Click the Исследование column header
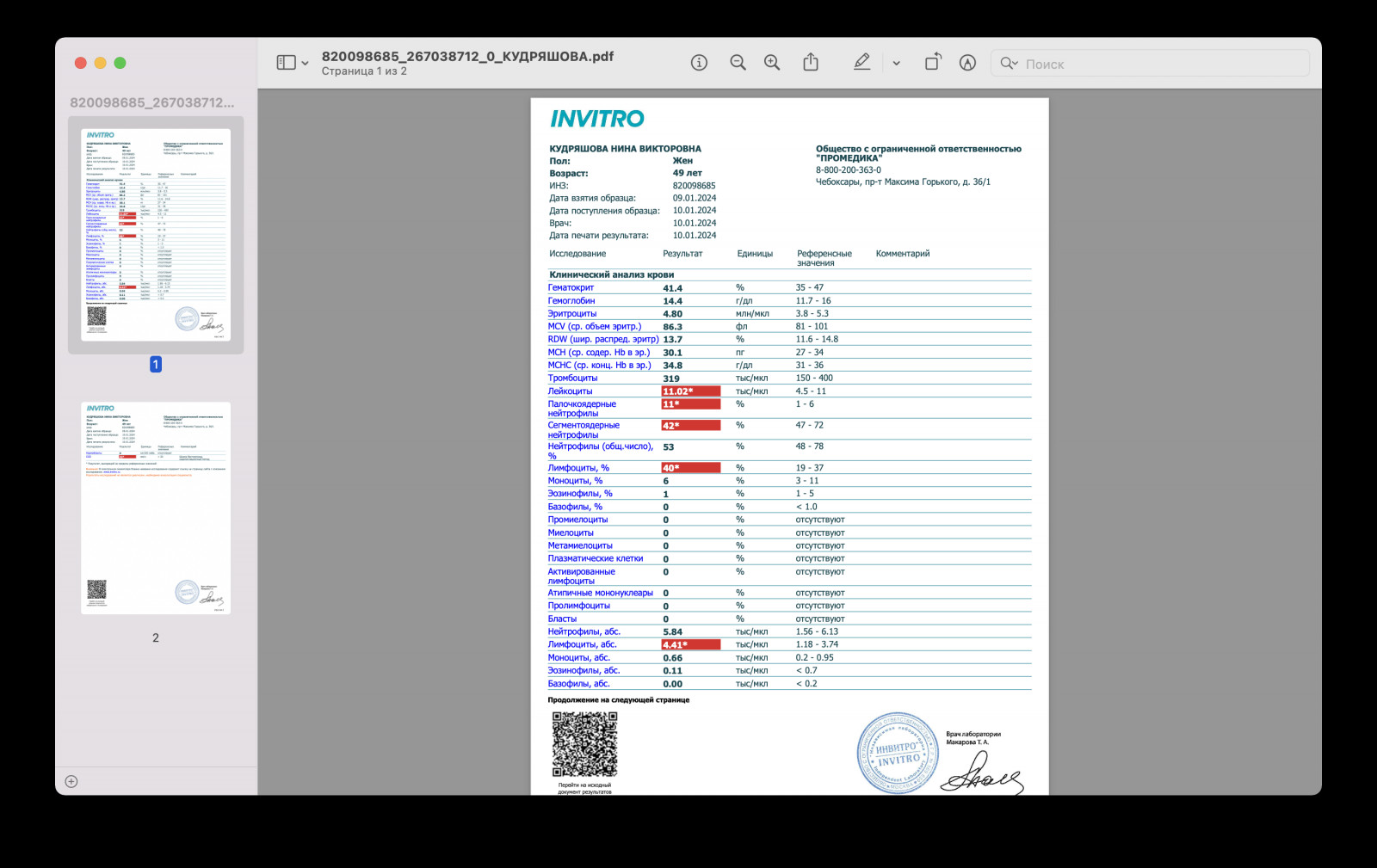Image resolution: width=1377 pixels, height=868 pixels. click(577, 254)
